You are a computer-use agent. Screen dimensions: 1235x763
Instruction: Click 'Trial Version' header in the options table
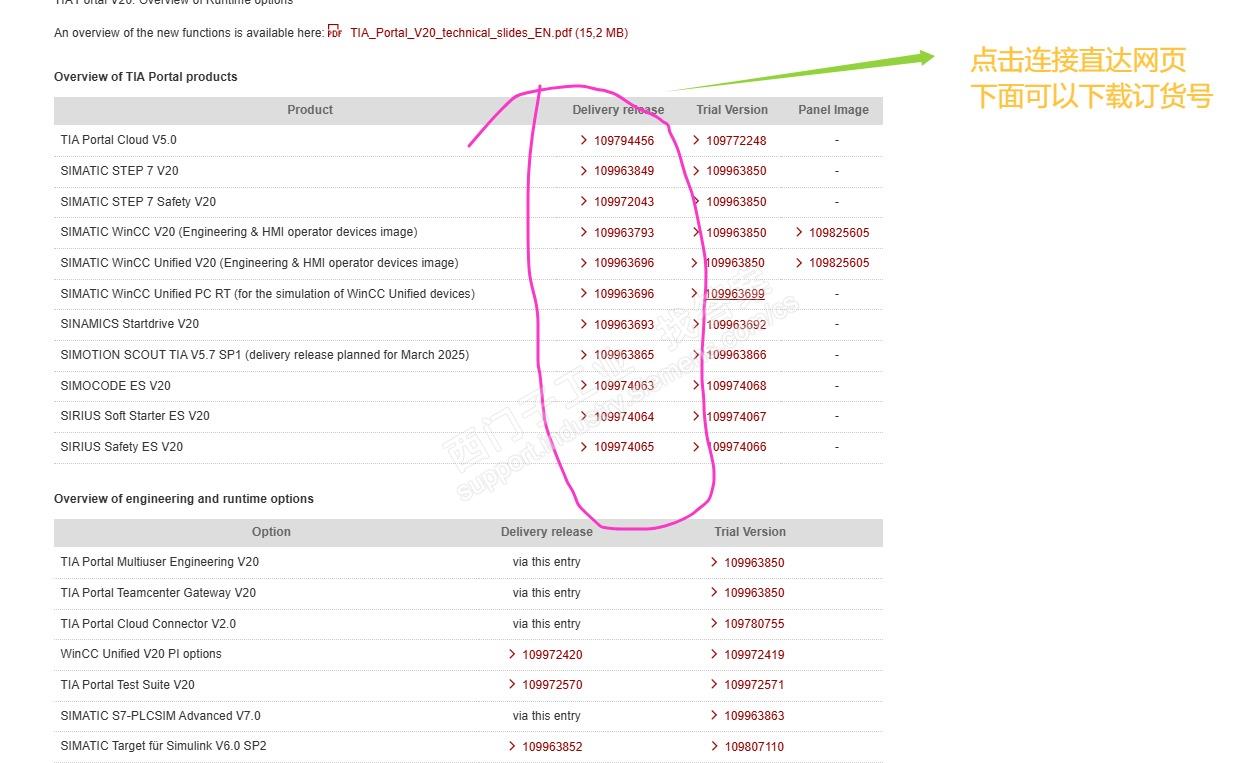click(750, 532)
